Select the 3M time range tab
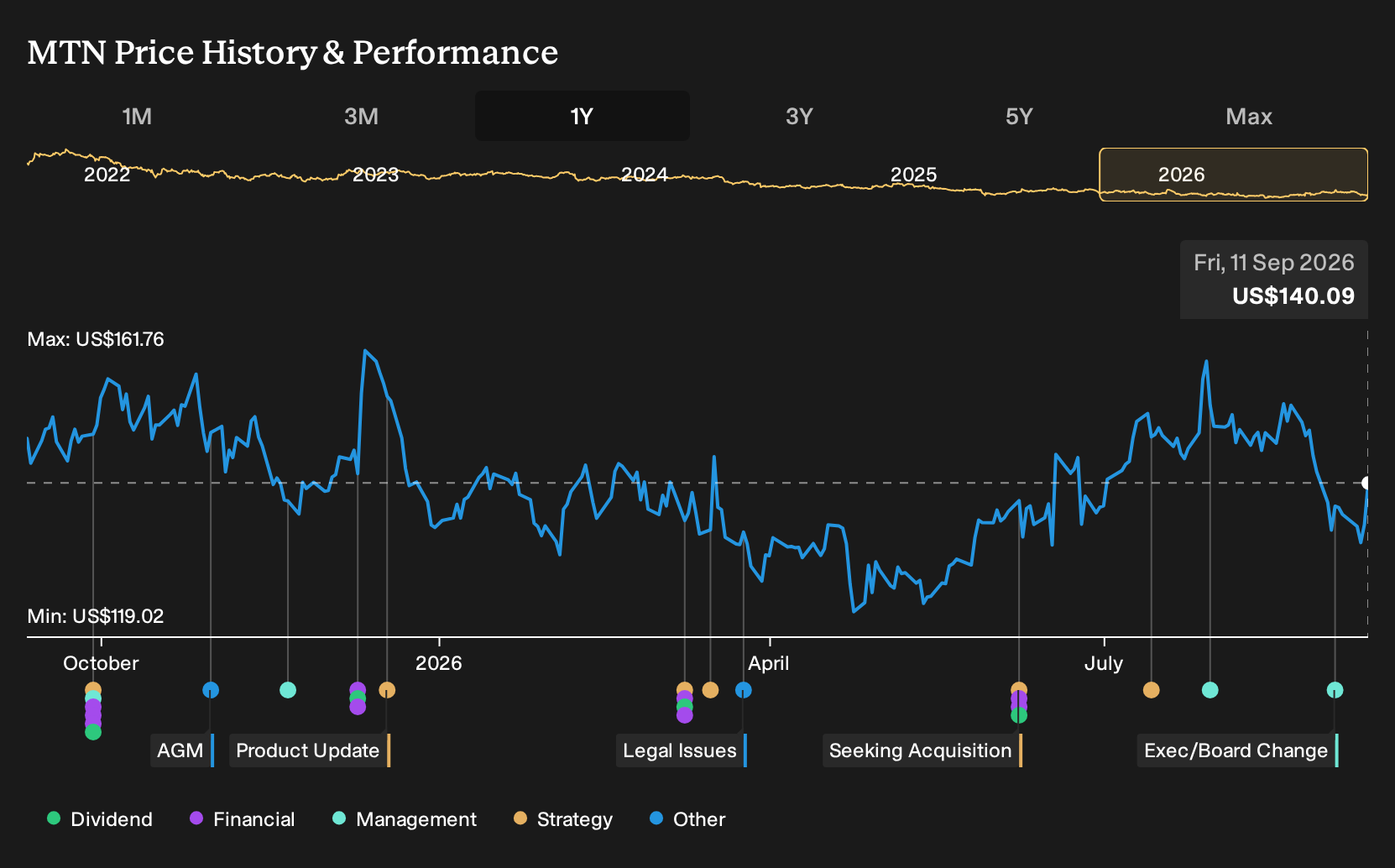1395x868 pixels. click(x=361, y=116)
